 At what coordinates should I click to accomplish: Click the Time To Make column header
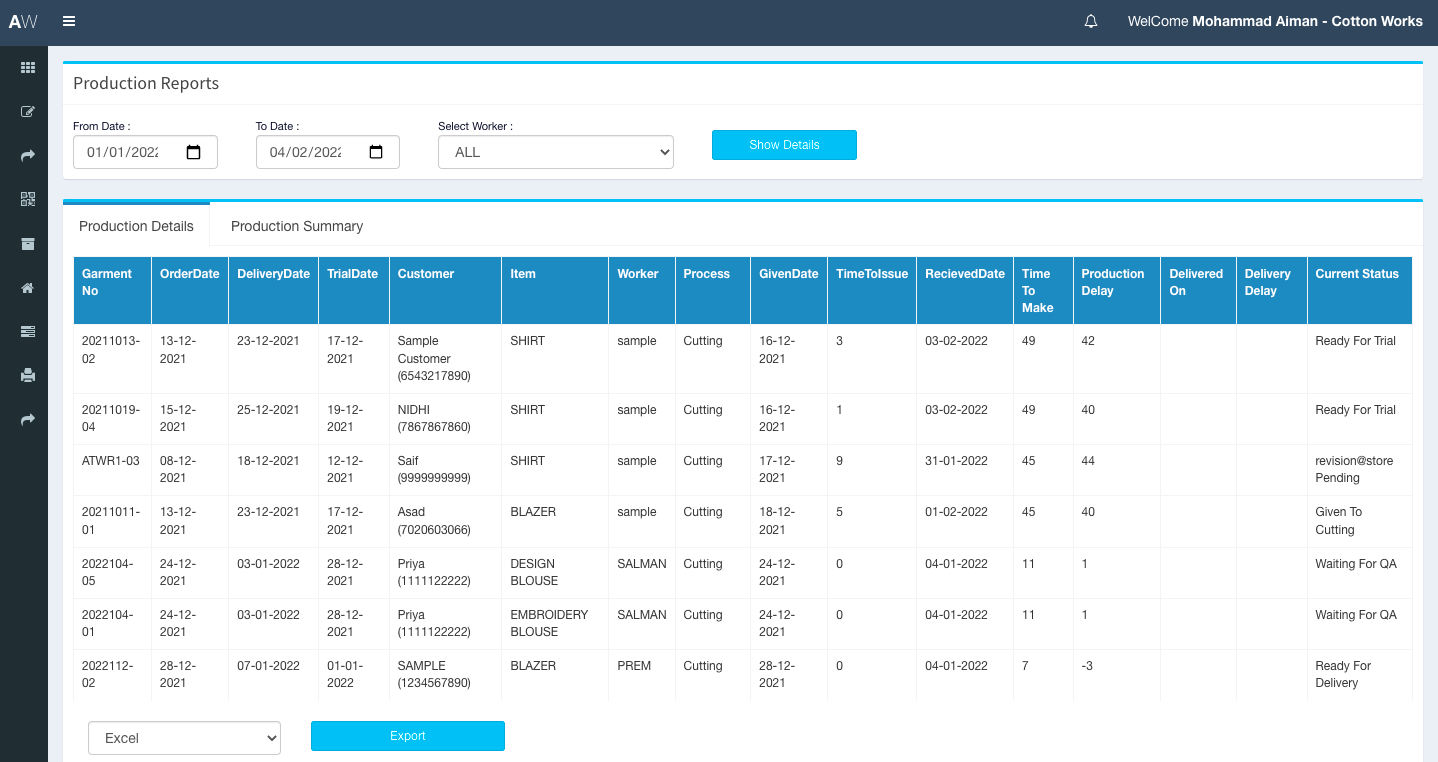pyautogui.click(x=1044, y=290)
